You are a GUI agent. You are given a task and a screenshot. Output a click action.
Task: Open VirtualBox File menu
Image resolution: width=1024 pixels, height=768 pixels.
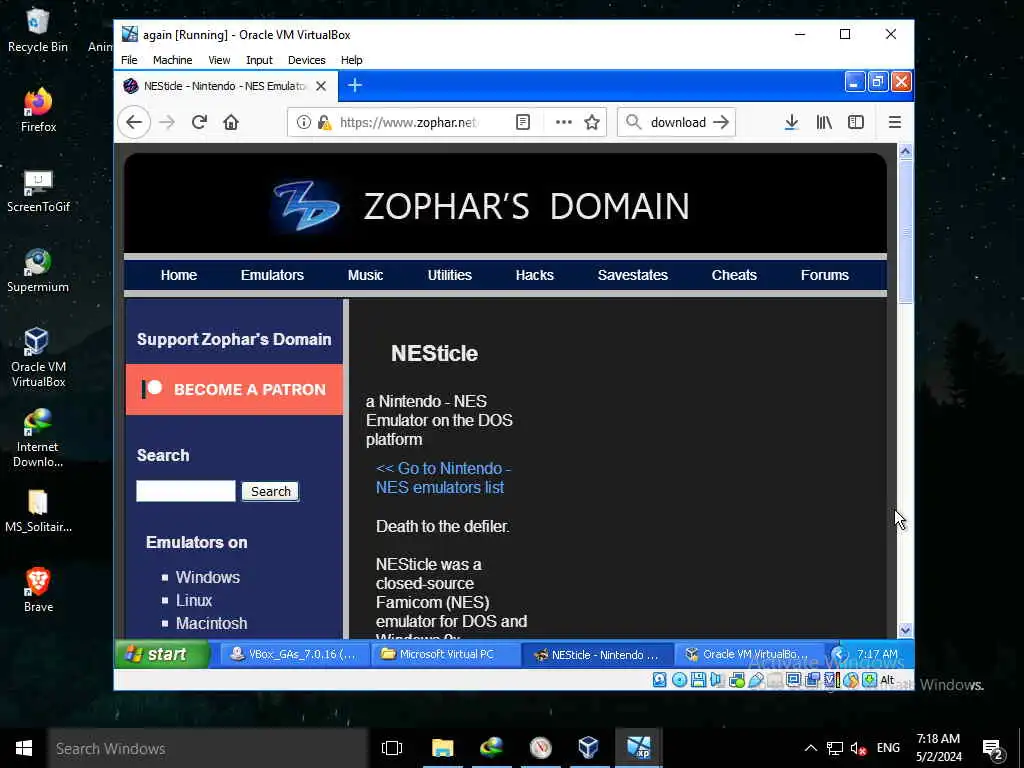129,60
